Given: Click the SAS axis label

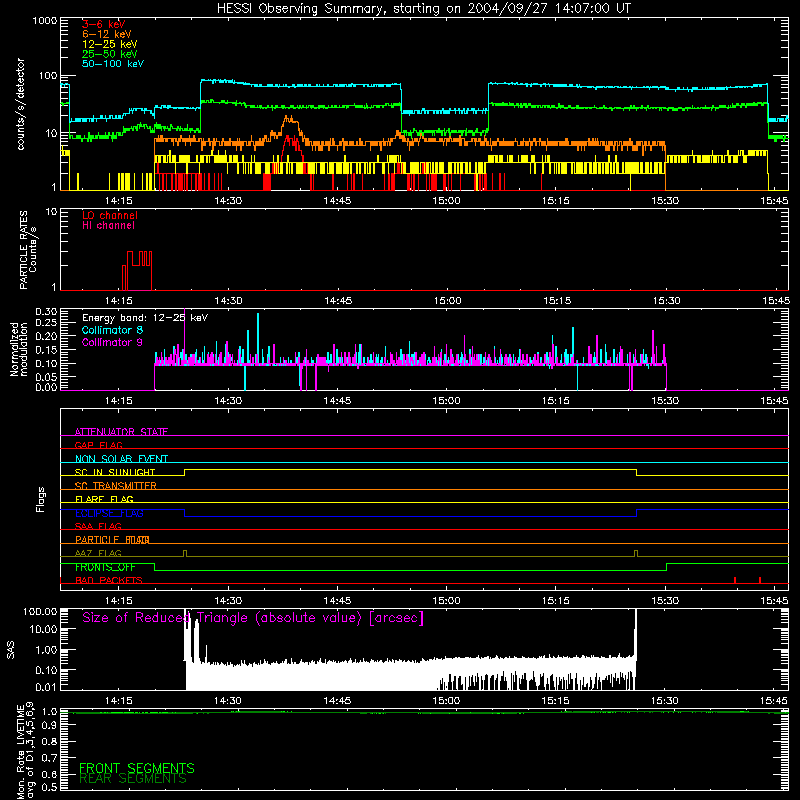Looking at the screenshot, I should click(10, 650).
